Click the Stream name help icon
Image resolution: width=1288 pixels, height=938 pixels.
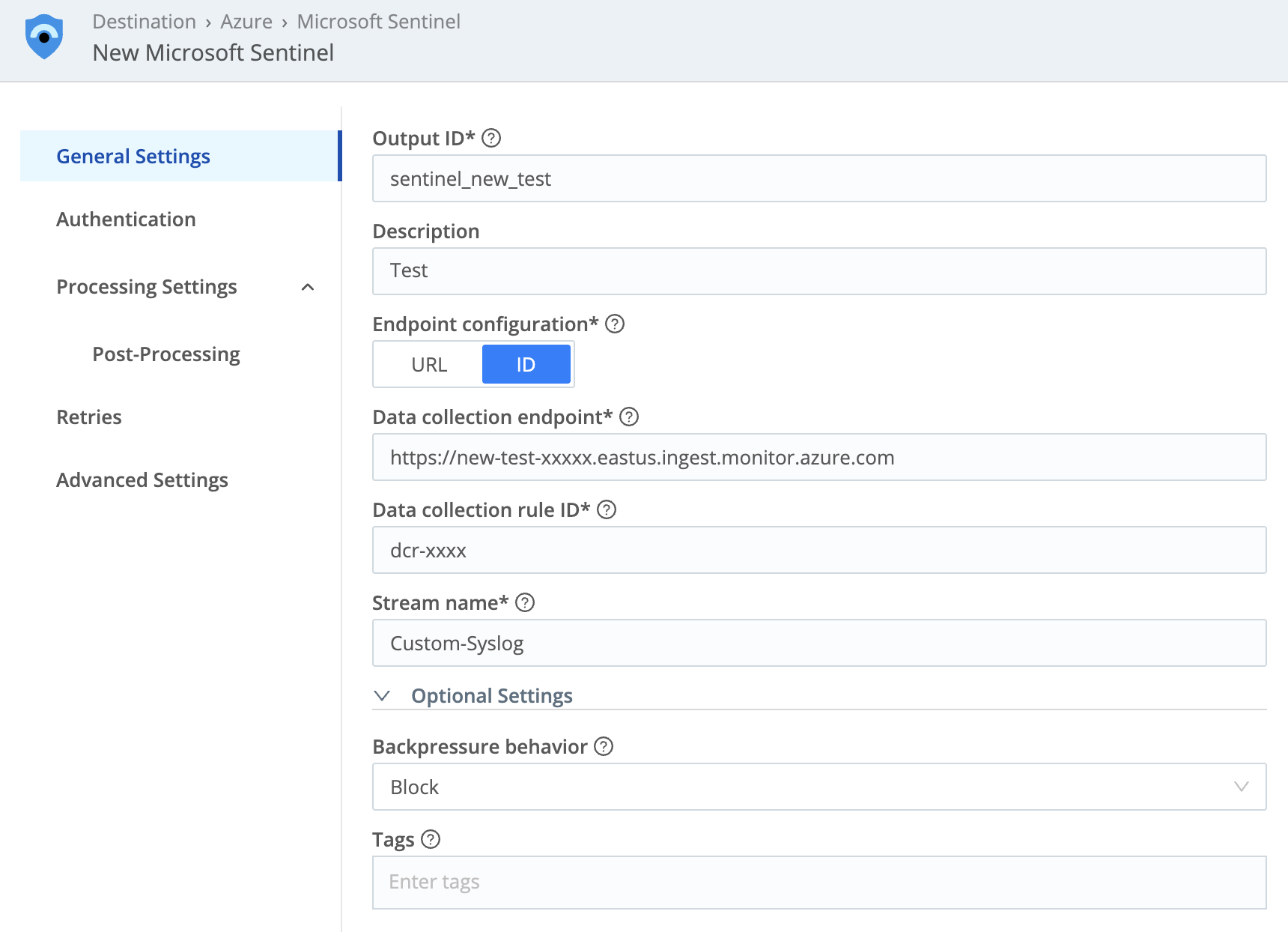(525, 602)
